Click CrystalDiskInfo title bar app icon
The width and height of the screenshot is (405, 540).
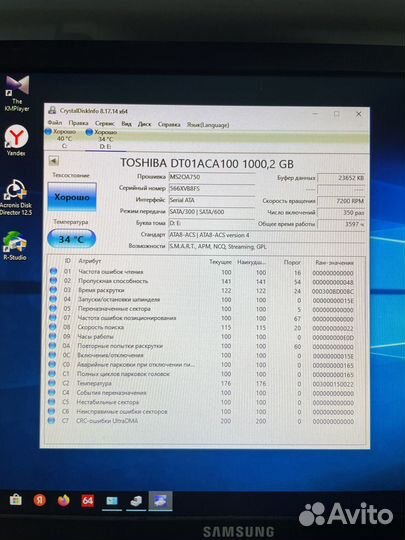click(52, 111)
